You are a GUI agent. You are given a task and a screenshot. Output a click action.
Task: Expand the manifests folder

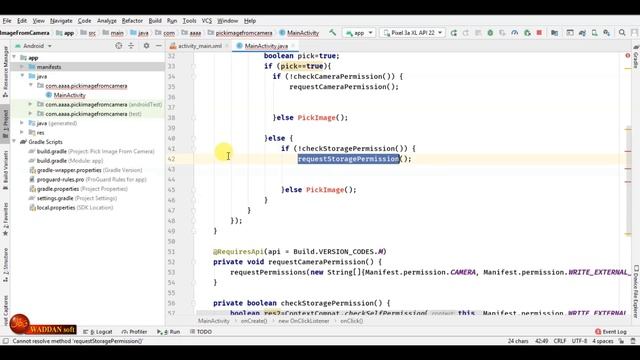pyautogui.click(x=22, y=67)
